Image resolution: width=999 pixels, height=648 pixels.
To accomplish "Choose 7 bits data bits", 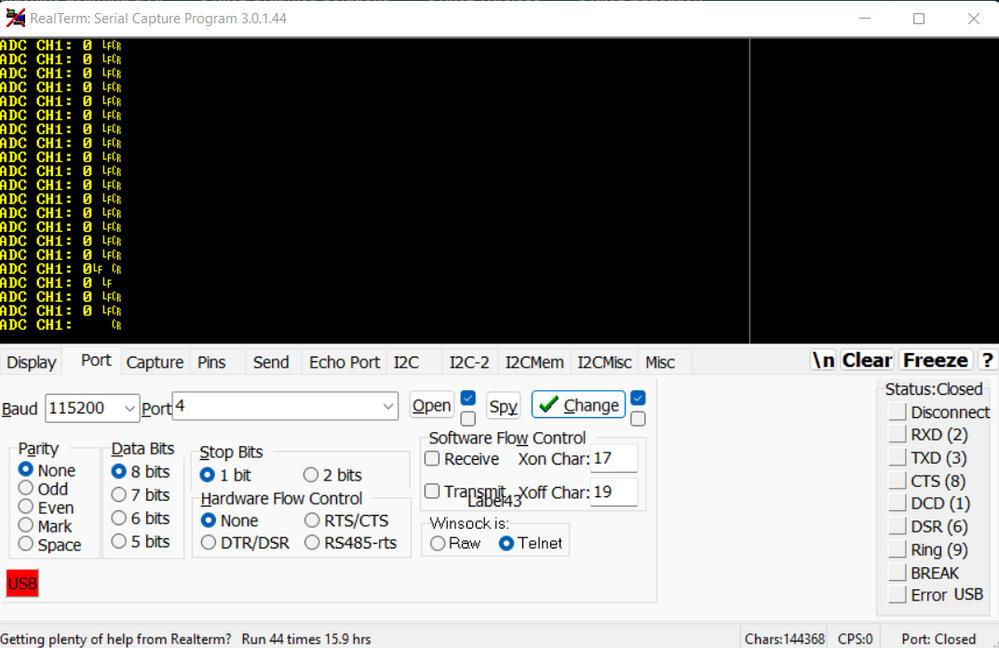I will click(x=140, y=495).
